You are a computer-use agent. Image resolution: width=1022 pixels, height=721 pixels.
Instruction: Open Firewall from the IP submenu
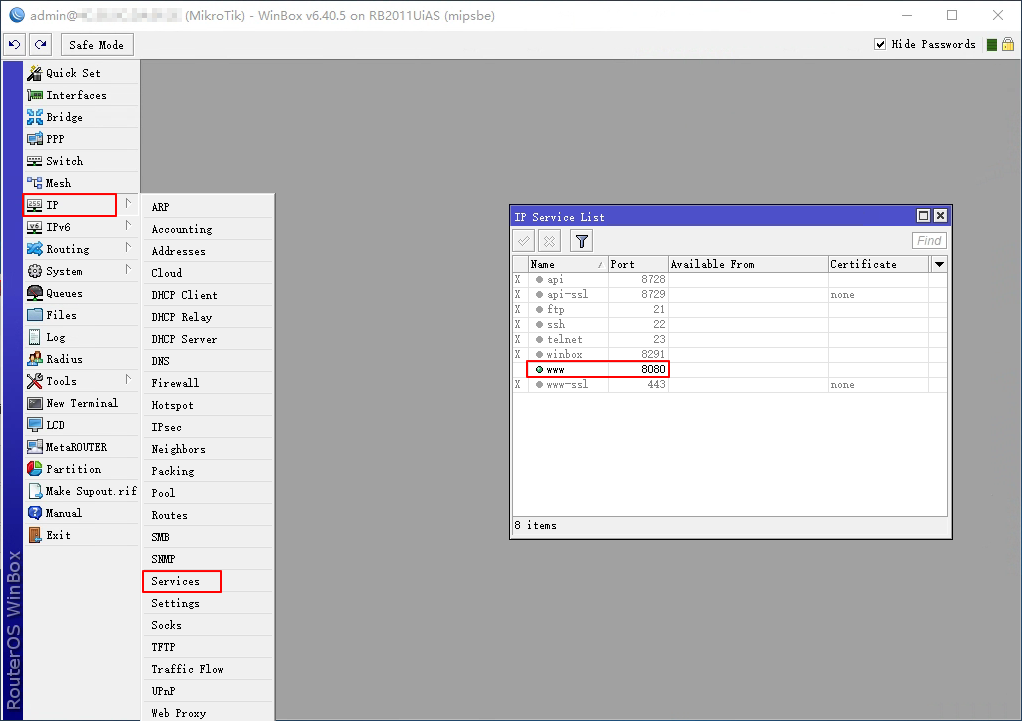pos(208,383)
